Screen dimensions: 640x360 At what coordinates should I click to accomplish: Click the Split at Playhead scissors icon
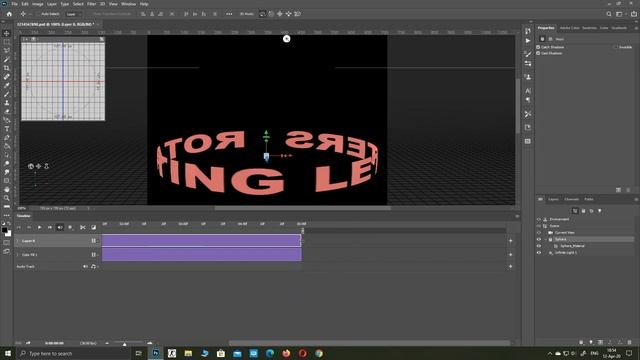pyautogui.click(x=82, y=227)
